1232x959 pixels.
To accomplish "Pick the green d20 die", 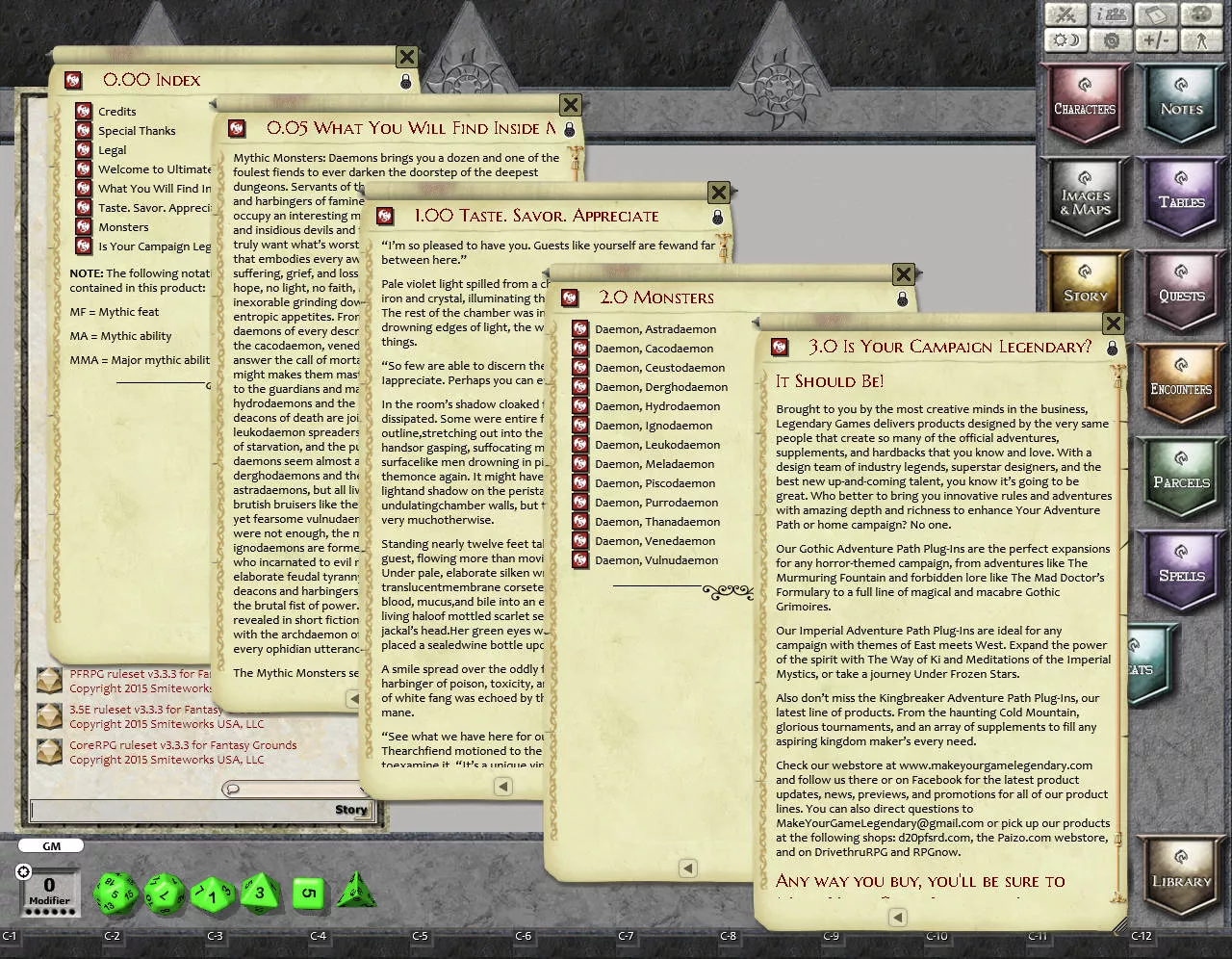I will (x=115, y=894).
